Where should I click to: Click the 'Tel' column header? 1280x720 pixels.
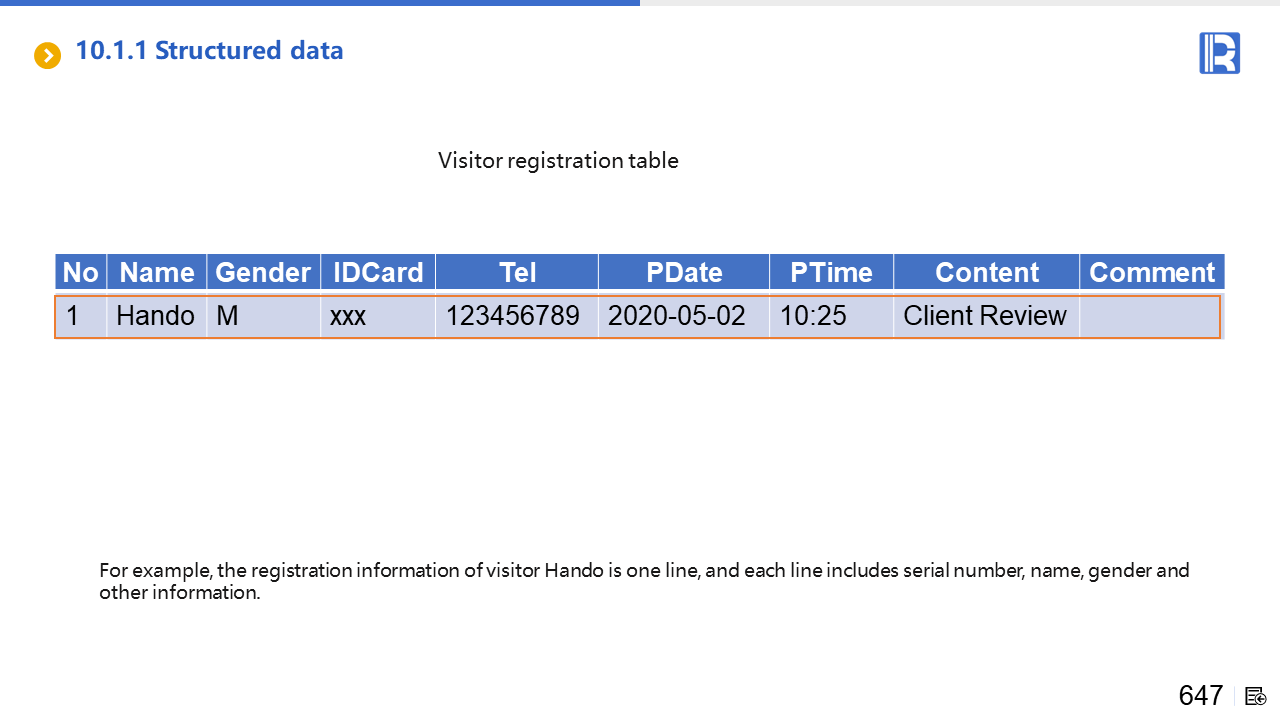coord(517,273)
